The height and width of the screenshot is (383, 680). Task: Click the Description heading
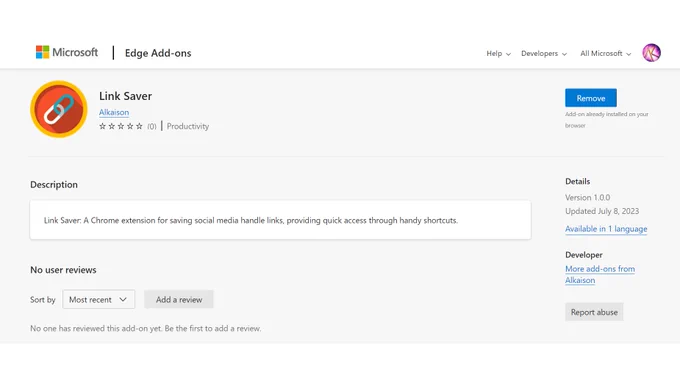coord(54,185)
